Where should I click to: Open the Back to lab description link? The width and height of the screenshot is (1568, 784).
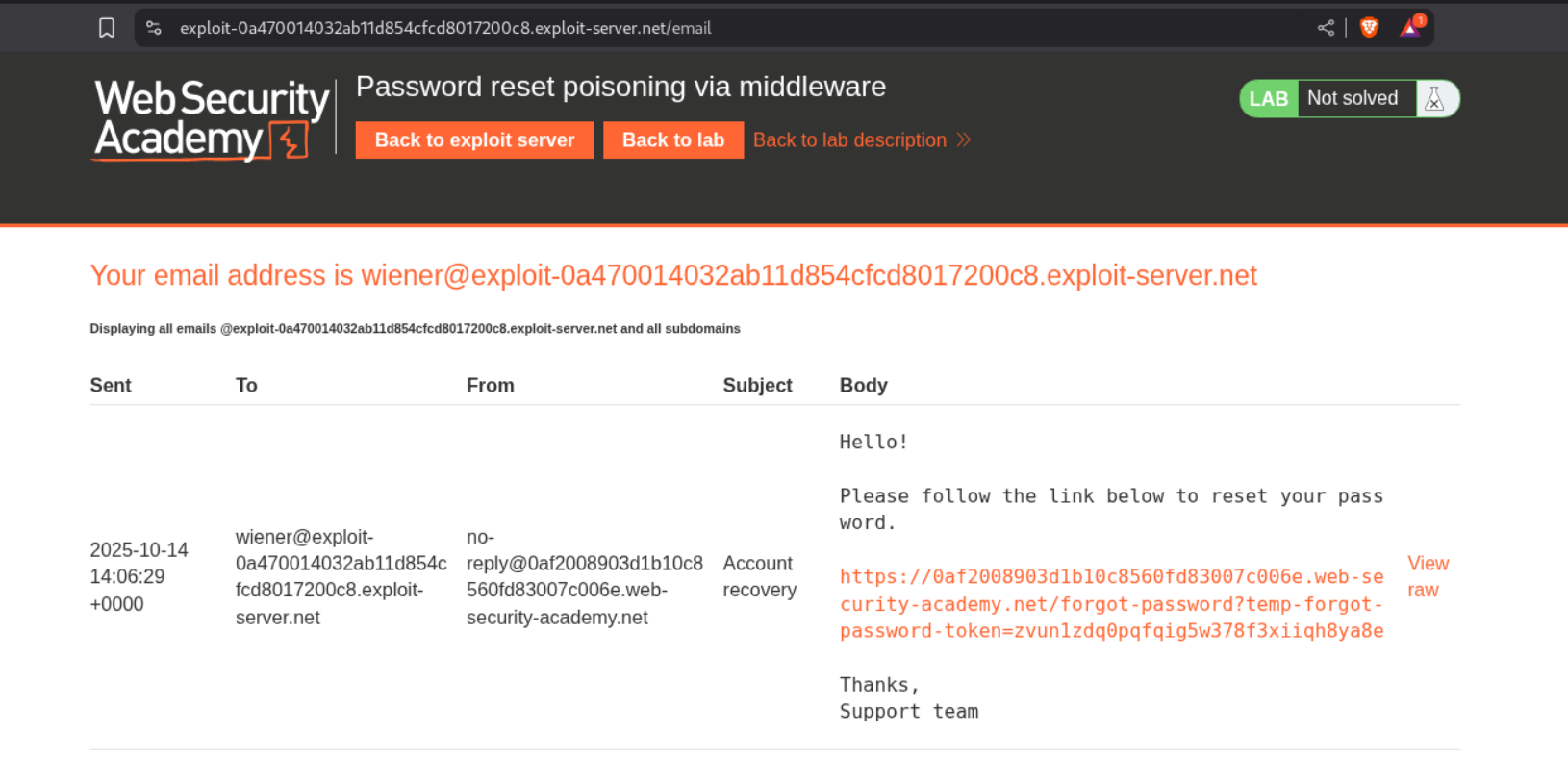click(849, 140)
